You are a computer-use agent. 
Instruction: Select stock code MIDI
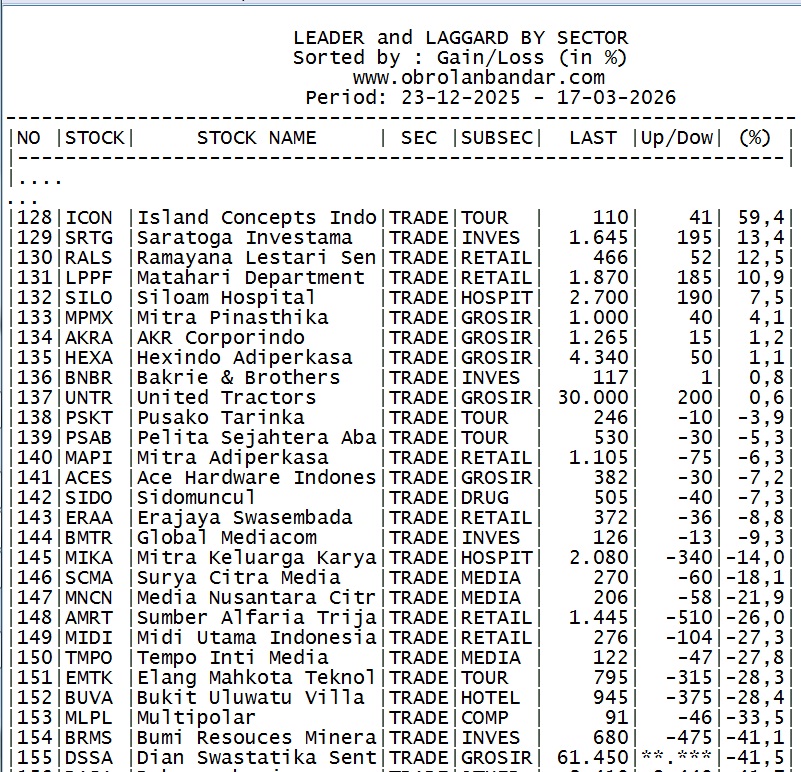point(88,638)
